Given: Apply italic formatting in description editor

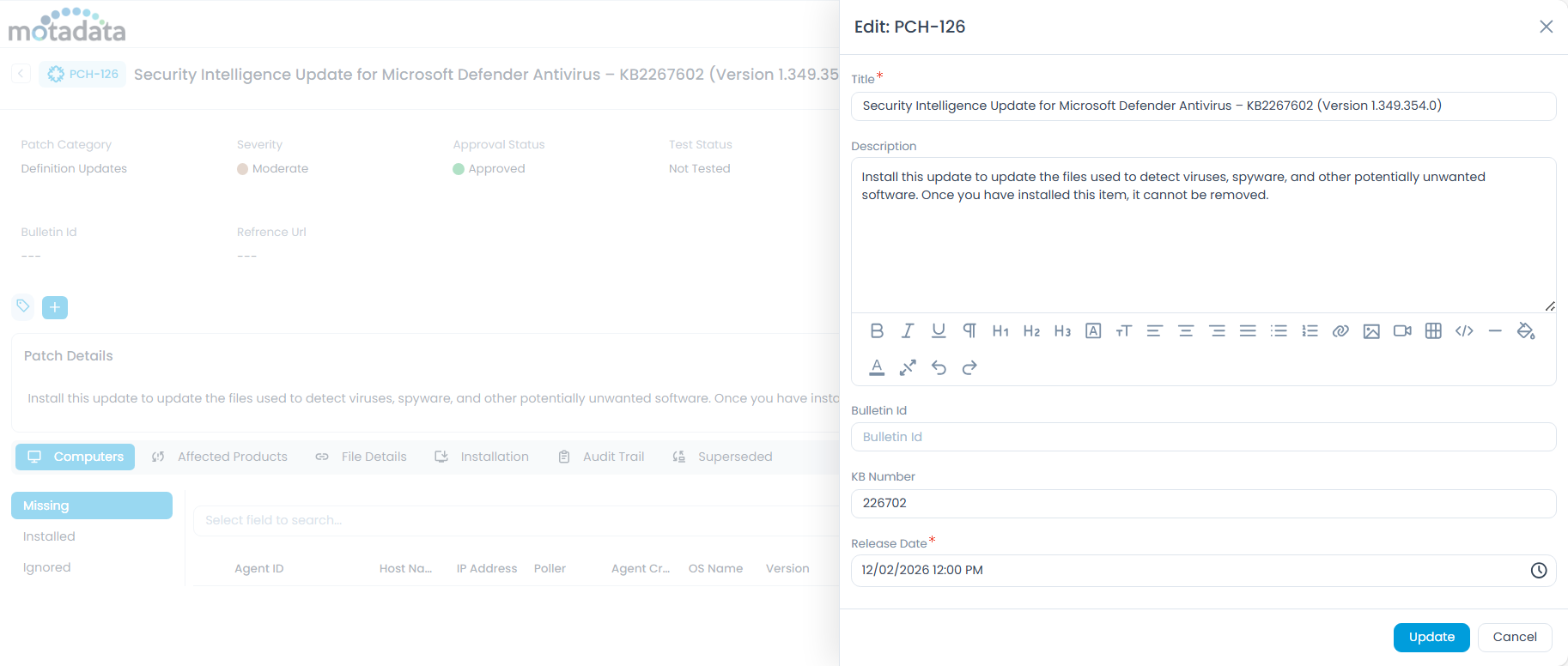Looking at the screenshot, I should tap(908, 331).
